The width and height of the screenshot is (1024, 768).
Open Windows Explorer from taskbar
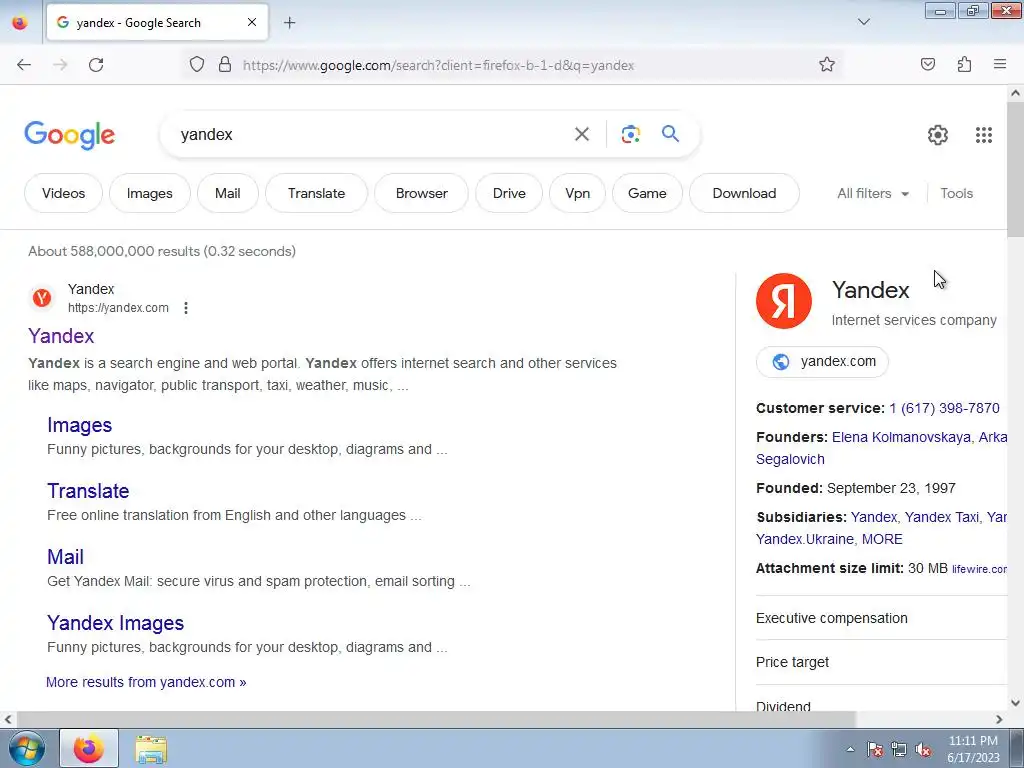(151, 748)
